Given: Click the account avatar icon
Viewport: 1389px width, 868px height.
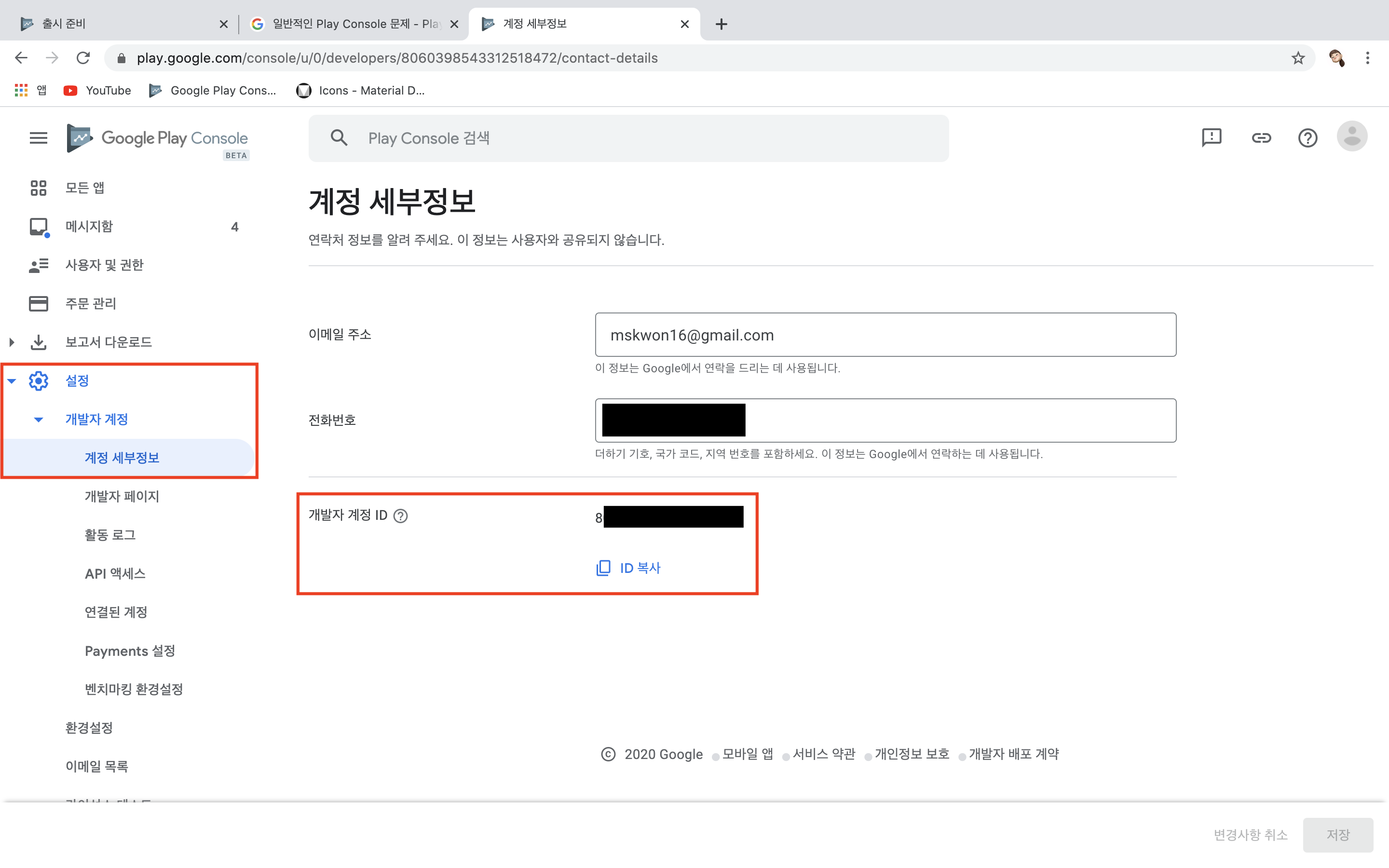Looking at the screenshot, I should (1352, 136).
